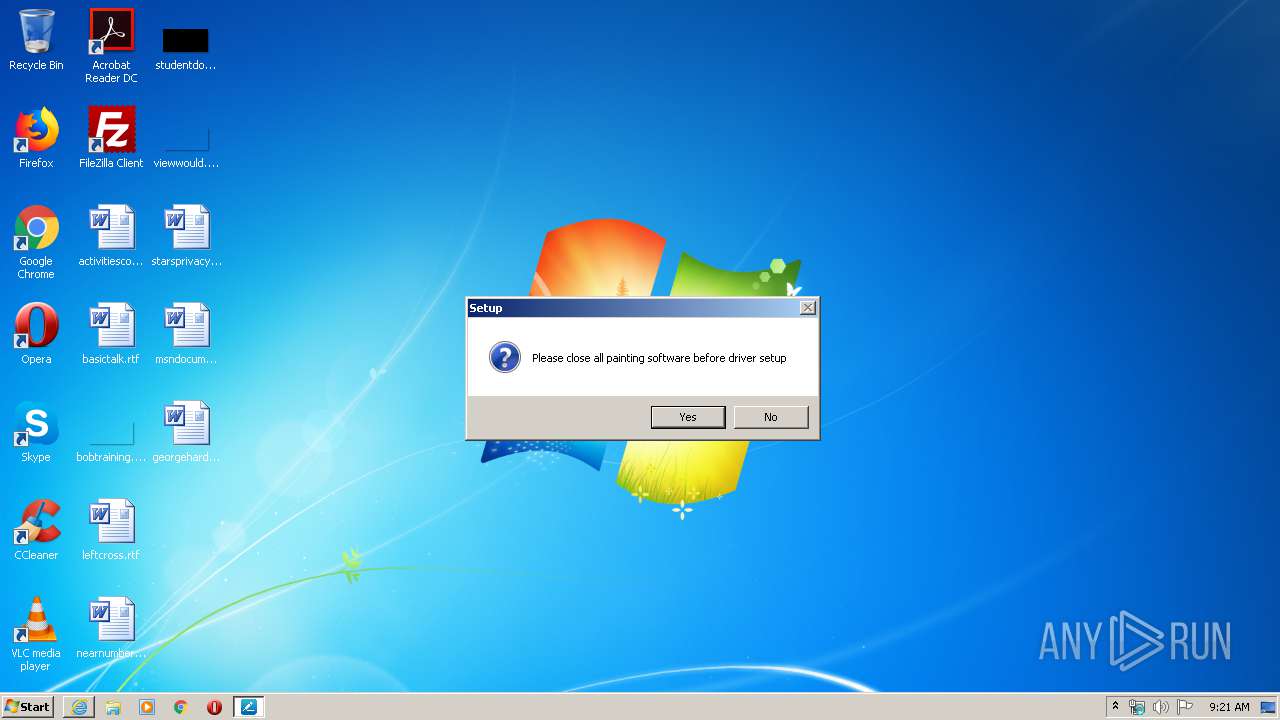Viewport: 1280px width, 720px height.
Task: Select the studentdo... desktop file
Action: point(186,48)
